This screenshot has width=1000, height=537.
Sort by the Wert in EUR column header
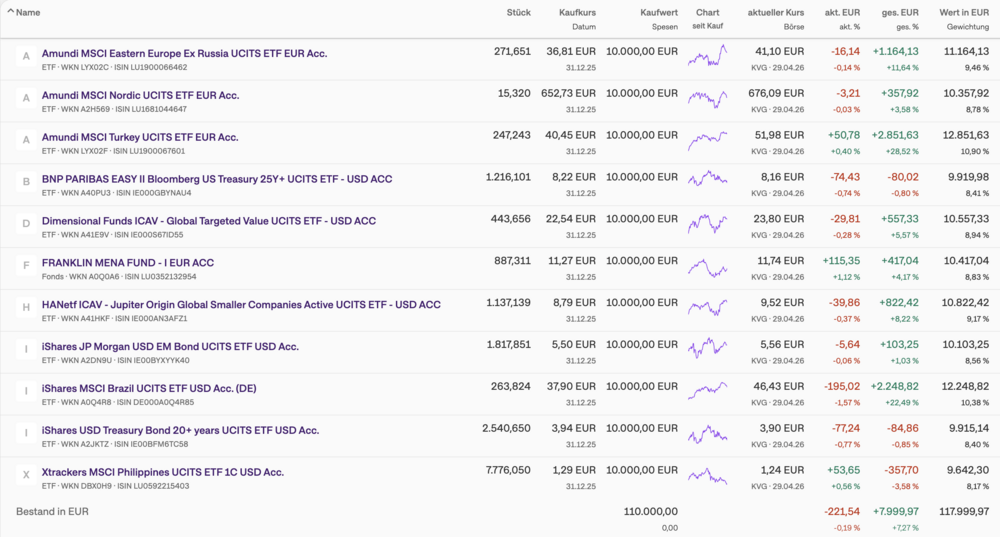click(964, 12)
